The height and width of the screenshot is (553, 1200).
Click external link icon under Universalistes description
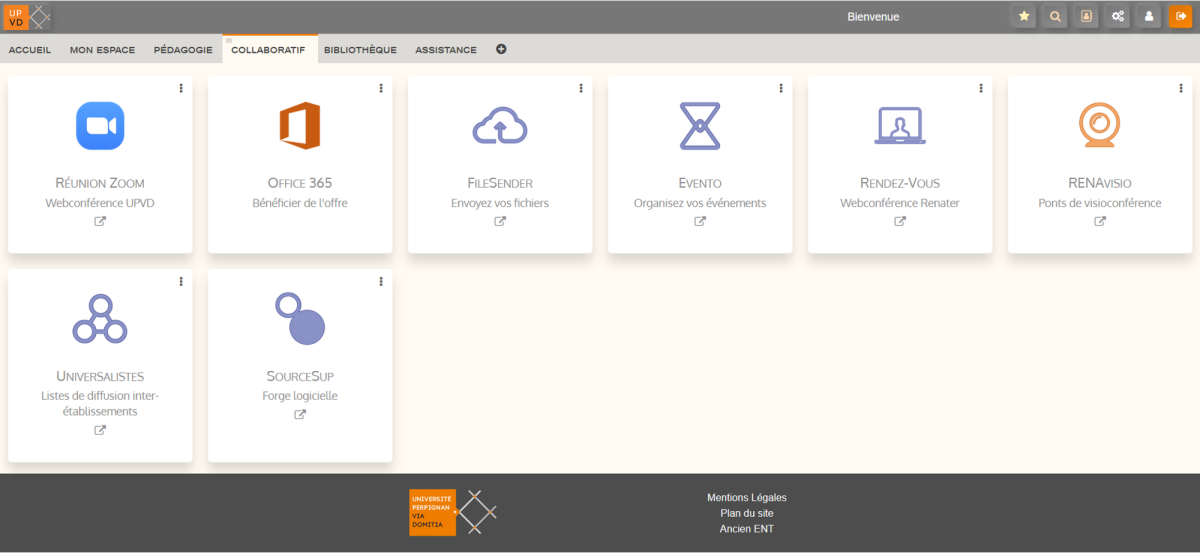click(100, 430)
